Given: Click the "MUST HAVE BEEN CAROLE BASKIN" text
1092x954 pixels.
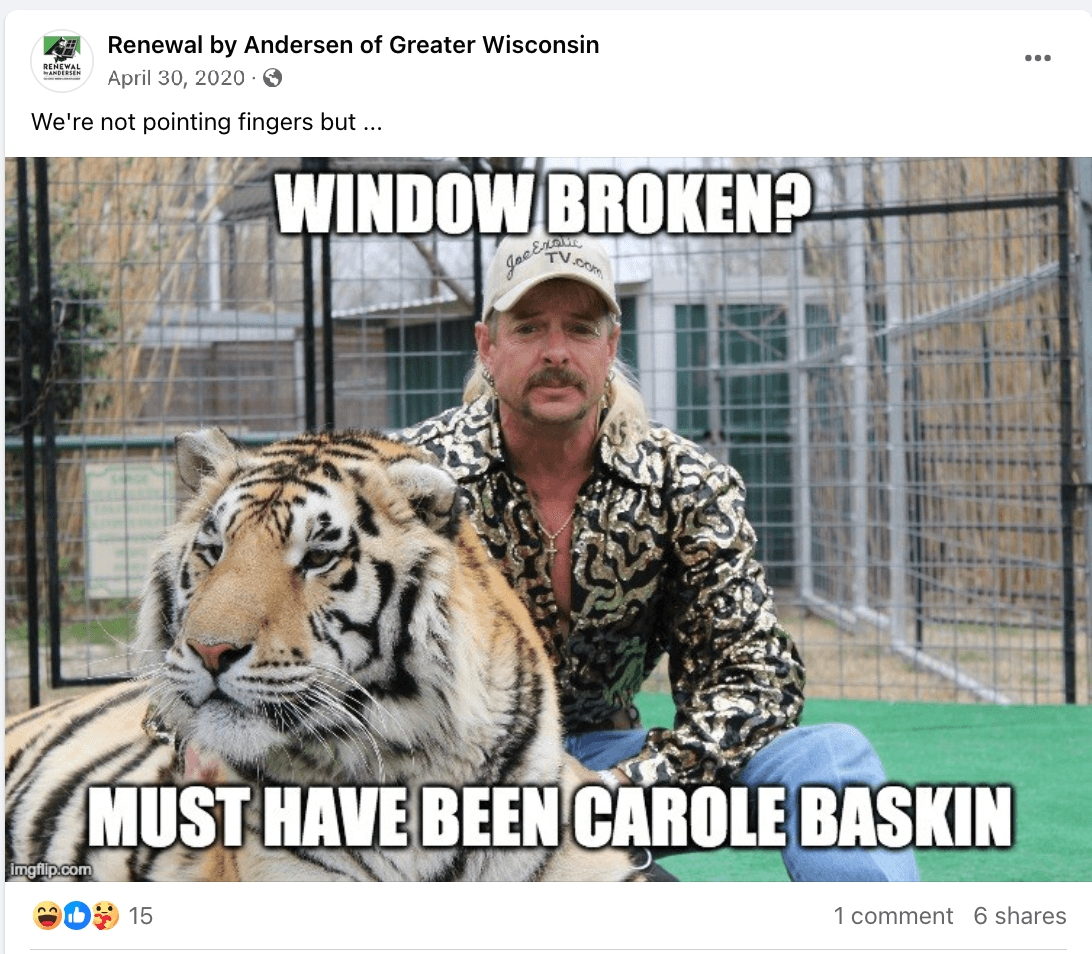Looking at the screenshot, I should 549,816.
